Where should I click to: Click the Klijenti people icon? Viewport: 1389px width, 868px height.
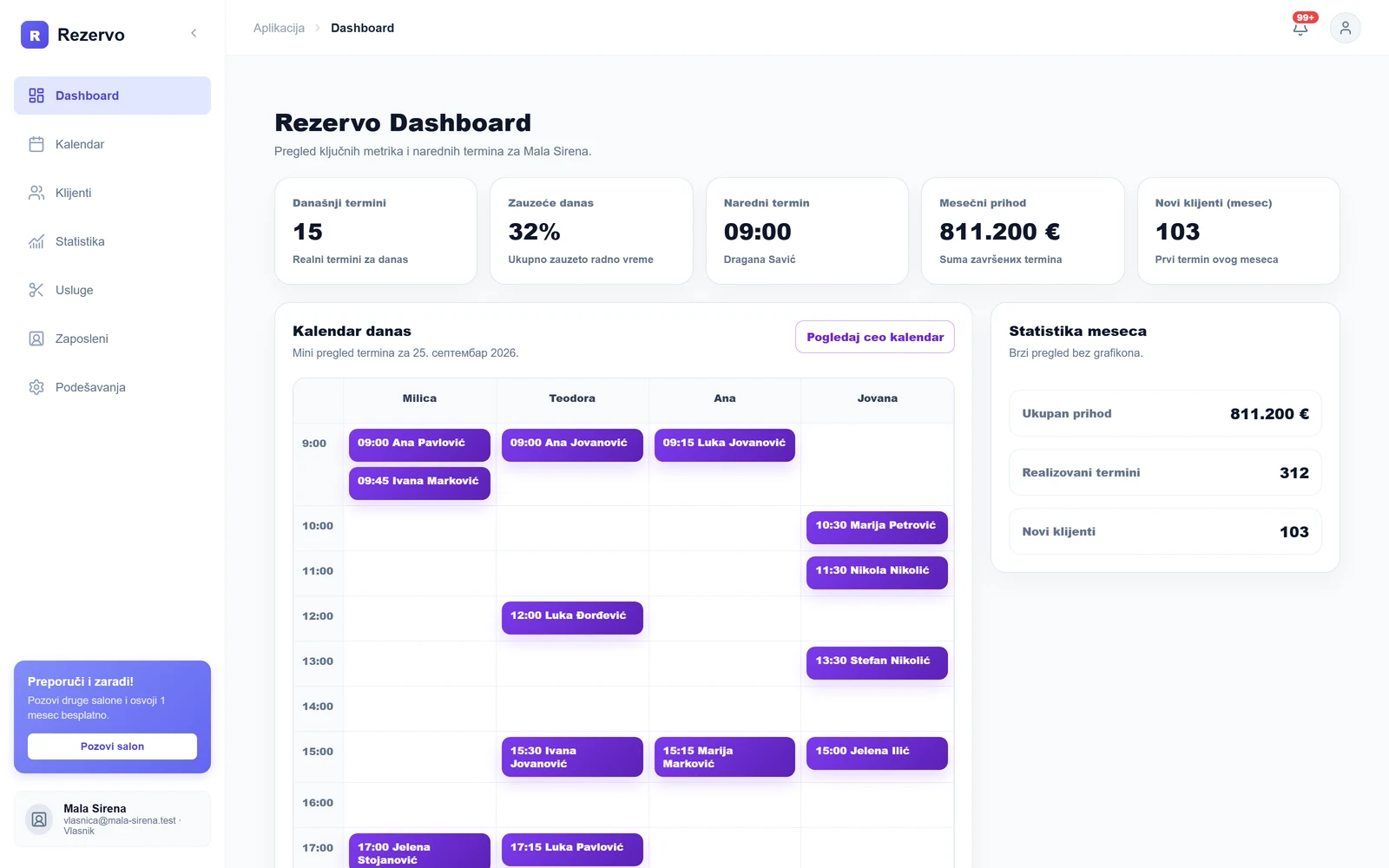click(x=36, y=193)
